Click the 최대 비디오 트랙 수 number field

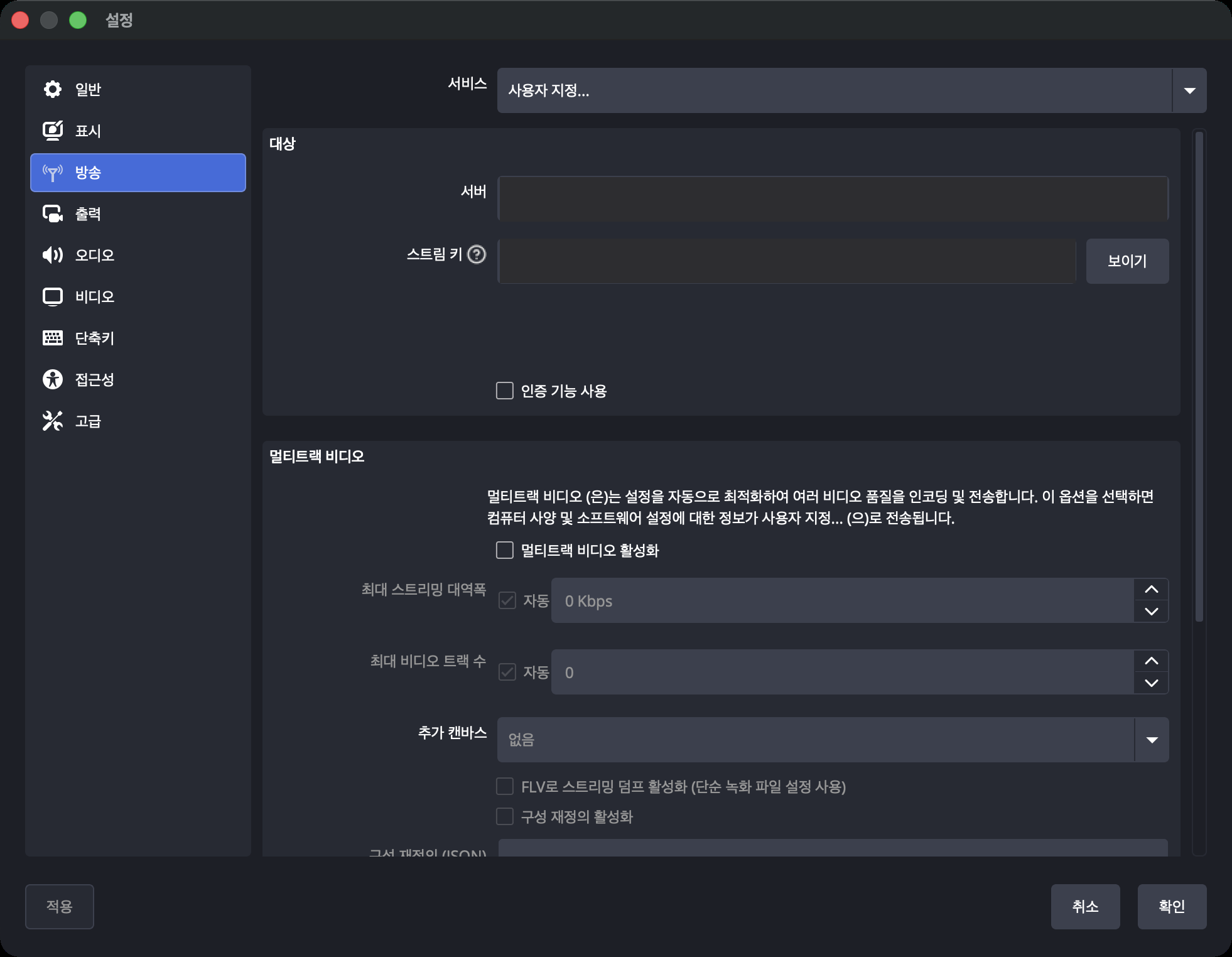pyautogui.click(x=843, y=672)
